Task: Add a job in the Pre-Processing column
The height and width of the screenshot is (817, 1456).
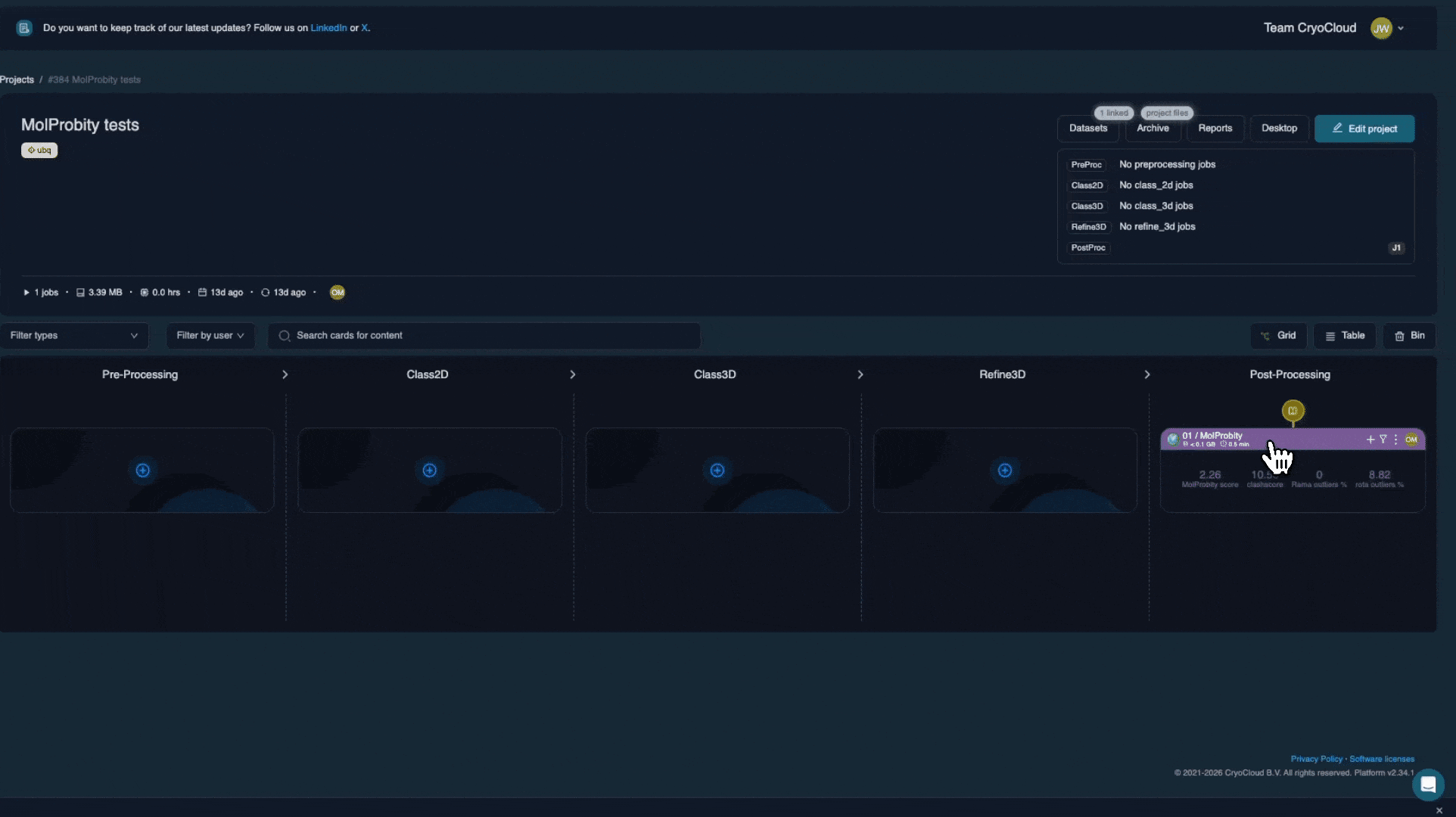Action: pyautogui.click(x=142, y=471)
